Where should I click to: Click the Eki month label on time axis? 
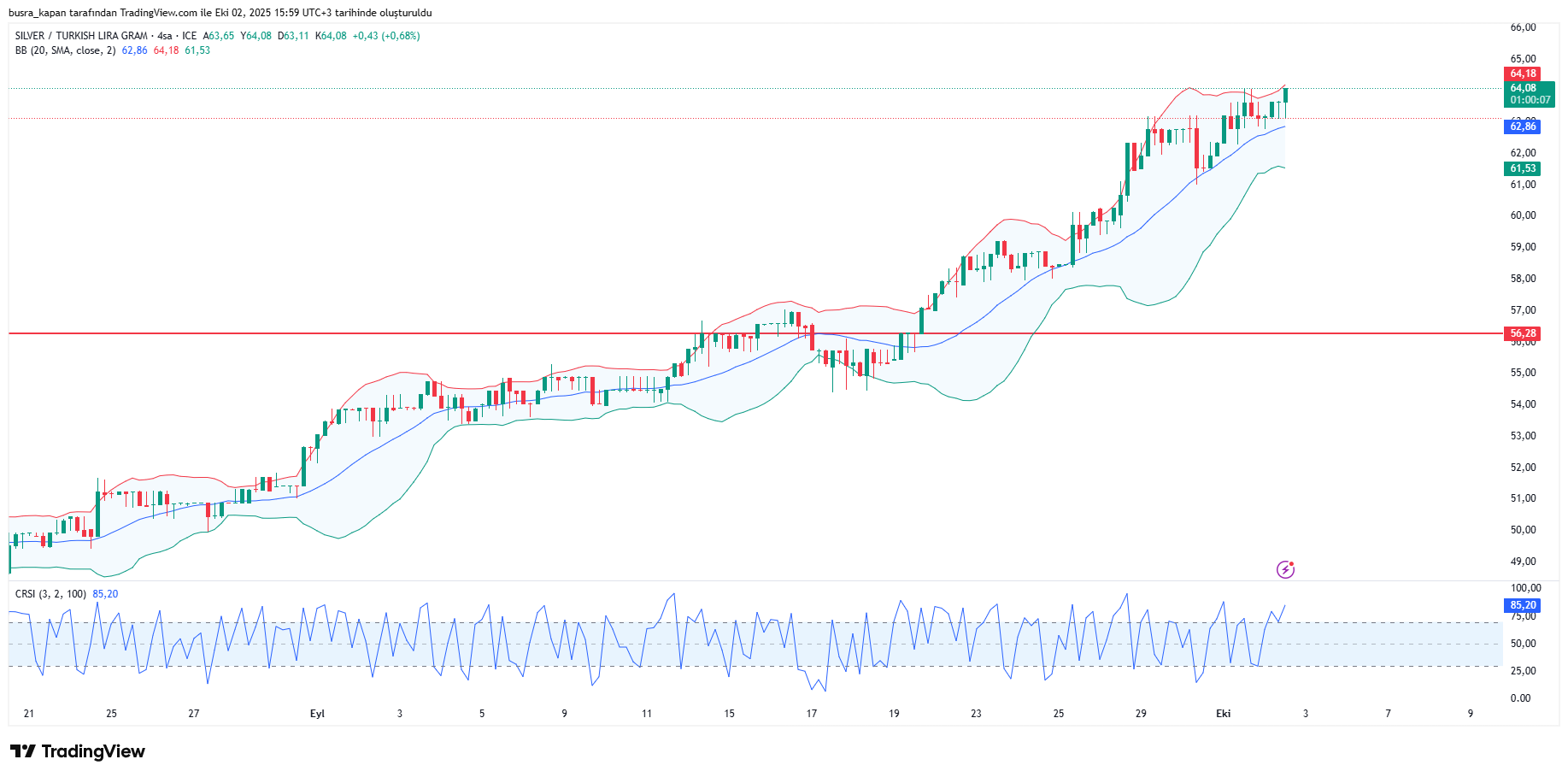[x=1223, y=714]
